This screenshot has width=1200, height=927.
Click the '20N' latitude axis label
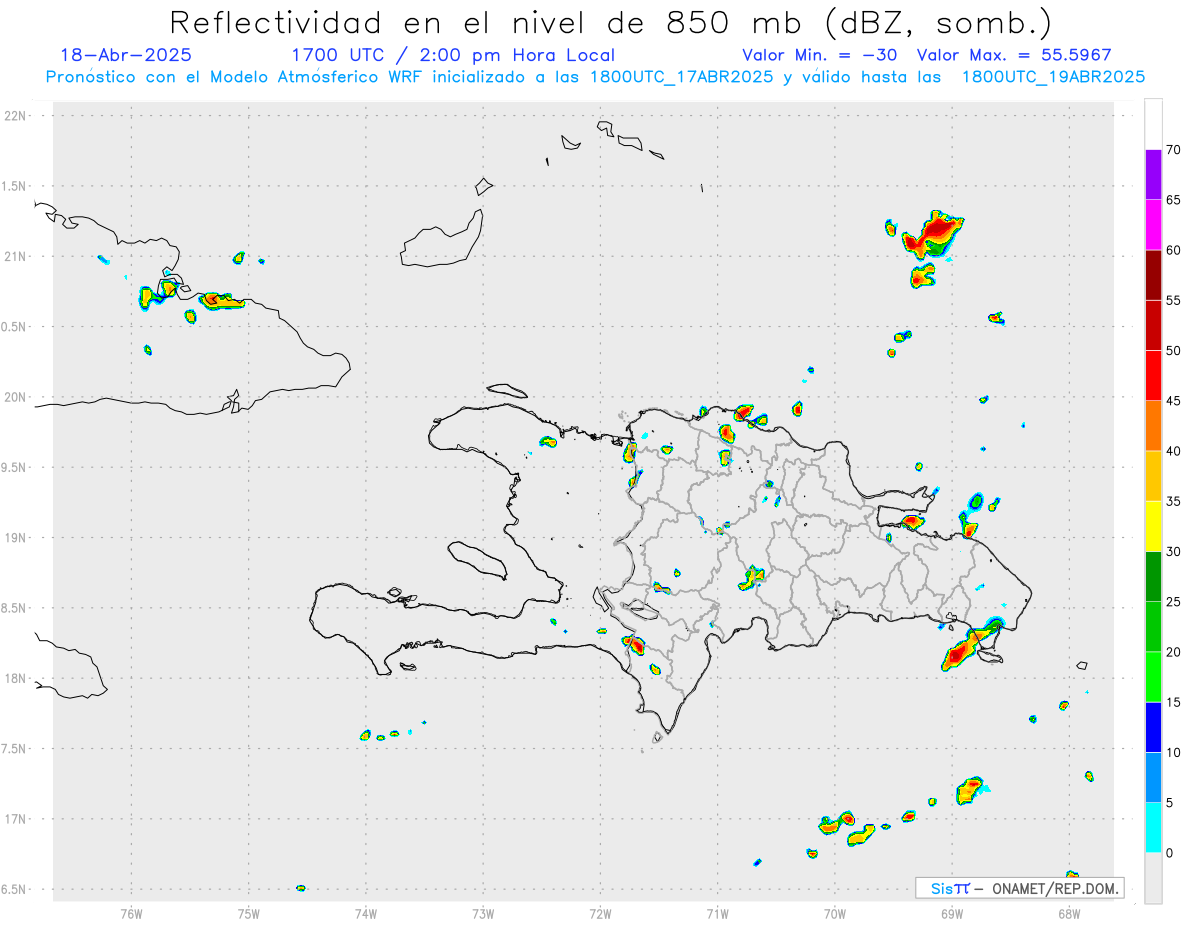pyautogui.click(x=16, y=397)
